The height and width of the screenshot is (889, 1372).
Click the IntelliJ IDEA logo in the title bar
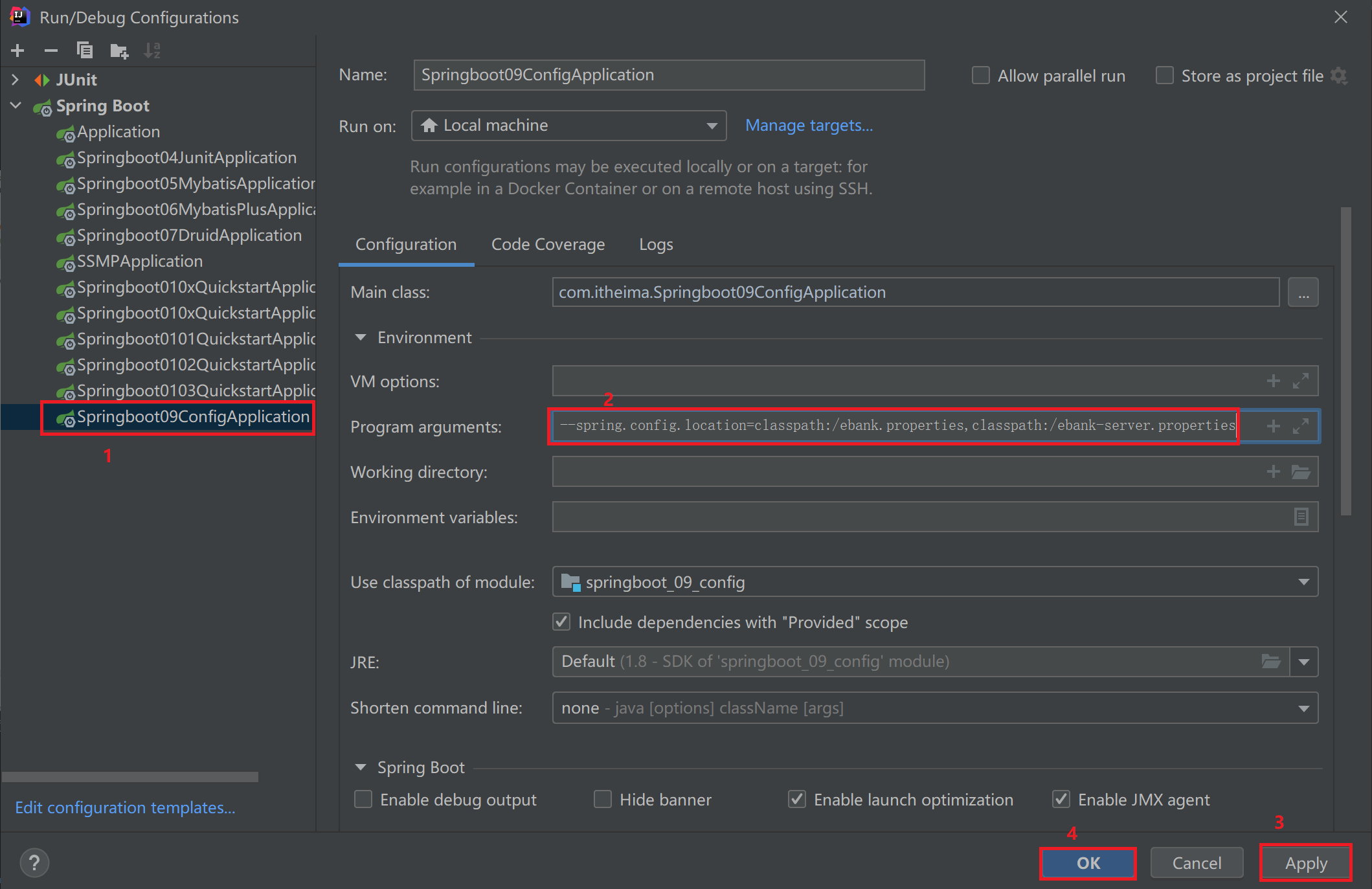[20, 17]
